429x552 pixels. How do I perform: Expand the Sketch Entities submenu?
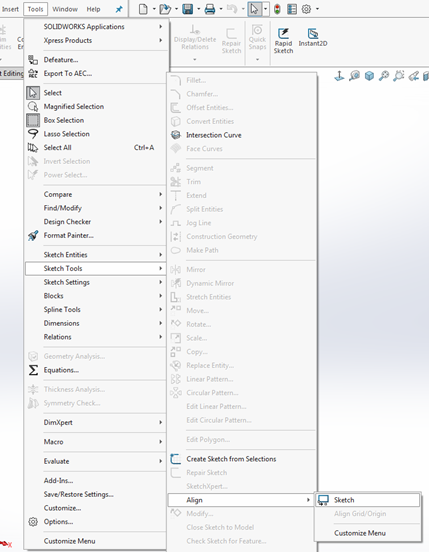pyautogui.click(x=95, y=255)
